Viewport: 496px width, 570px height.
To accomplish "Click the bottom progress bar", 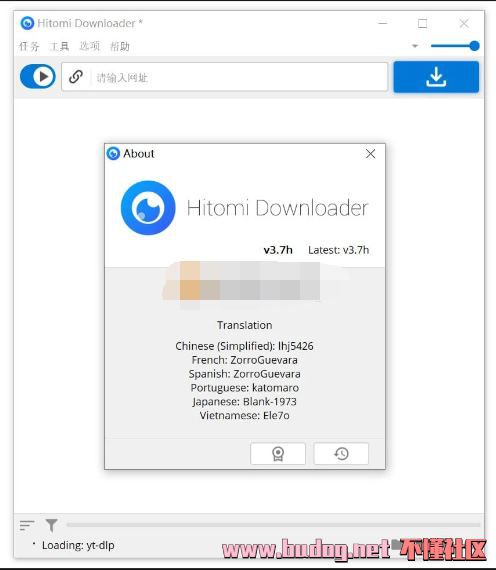I will point(273,525).
